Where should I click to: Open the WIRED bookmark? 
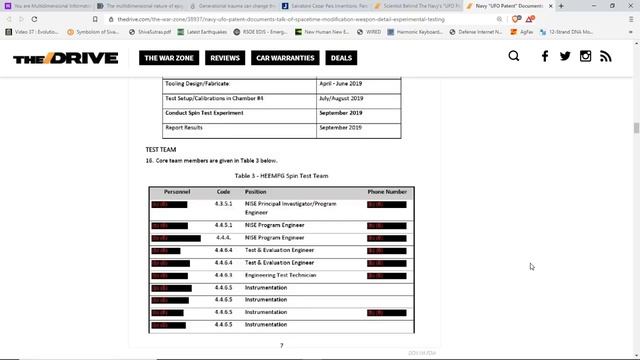click(369, 32)
